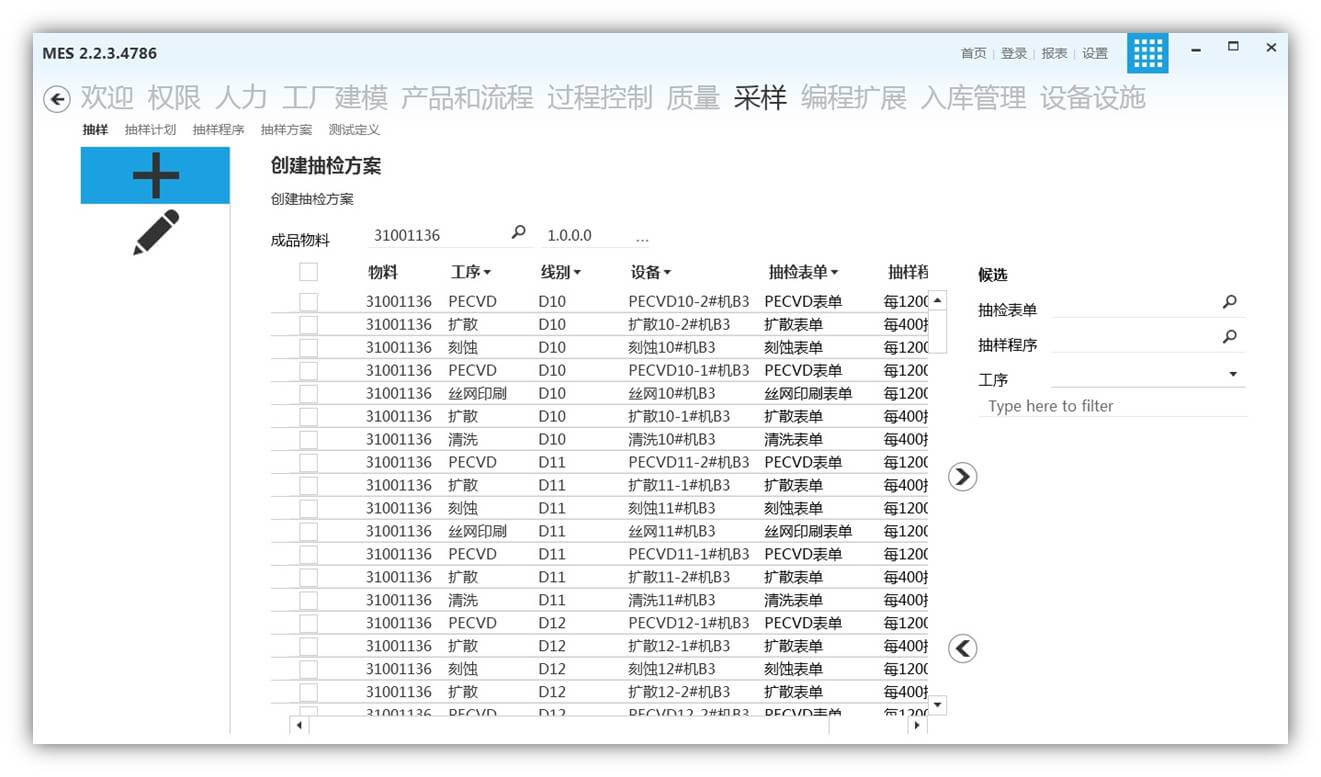
Task: Open the 欢迎 main menu
Action: [x=107, y=98]
